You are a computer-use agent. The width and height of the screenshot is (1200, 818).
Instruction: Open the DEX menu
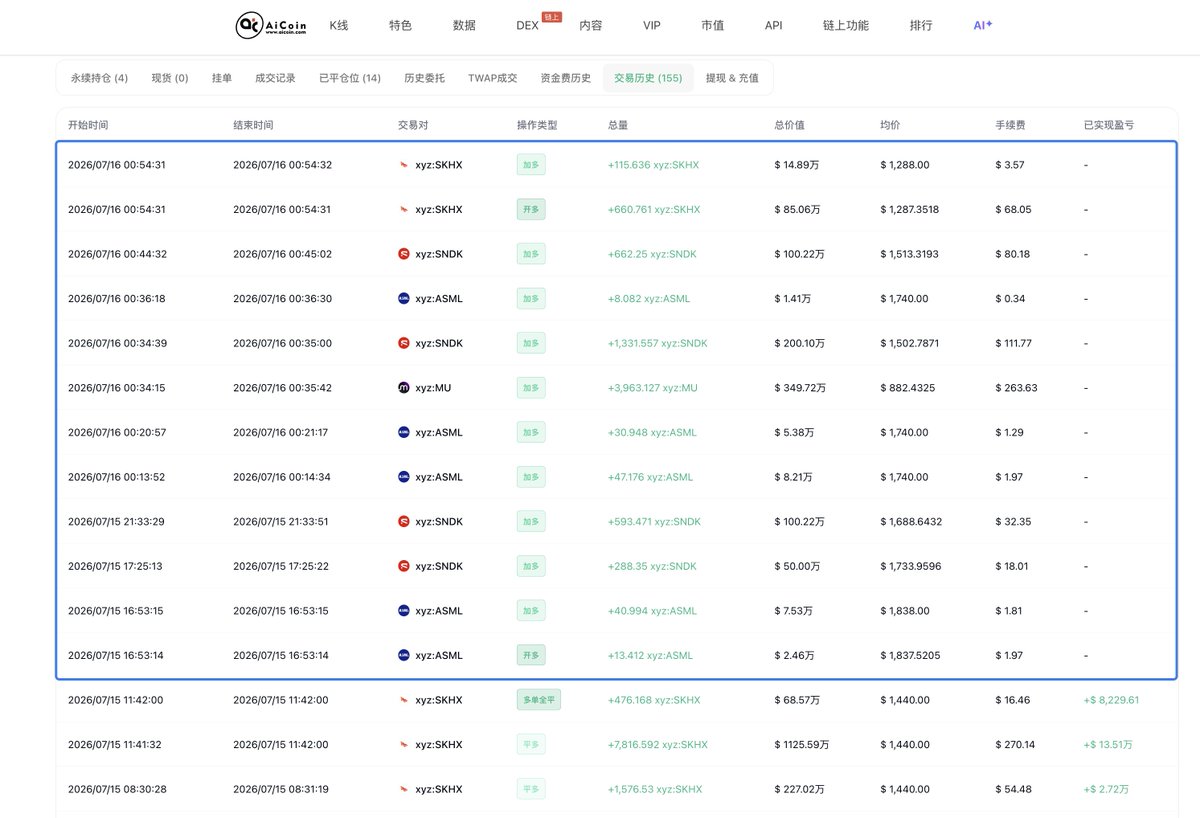click(527, 25)
